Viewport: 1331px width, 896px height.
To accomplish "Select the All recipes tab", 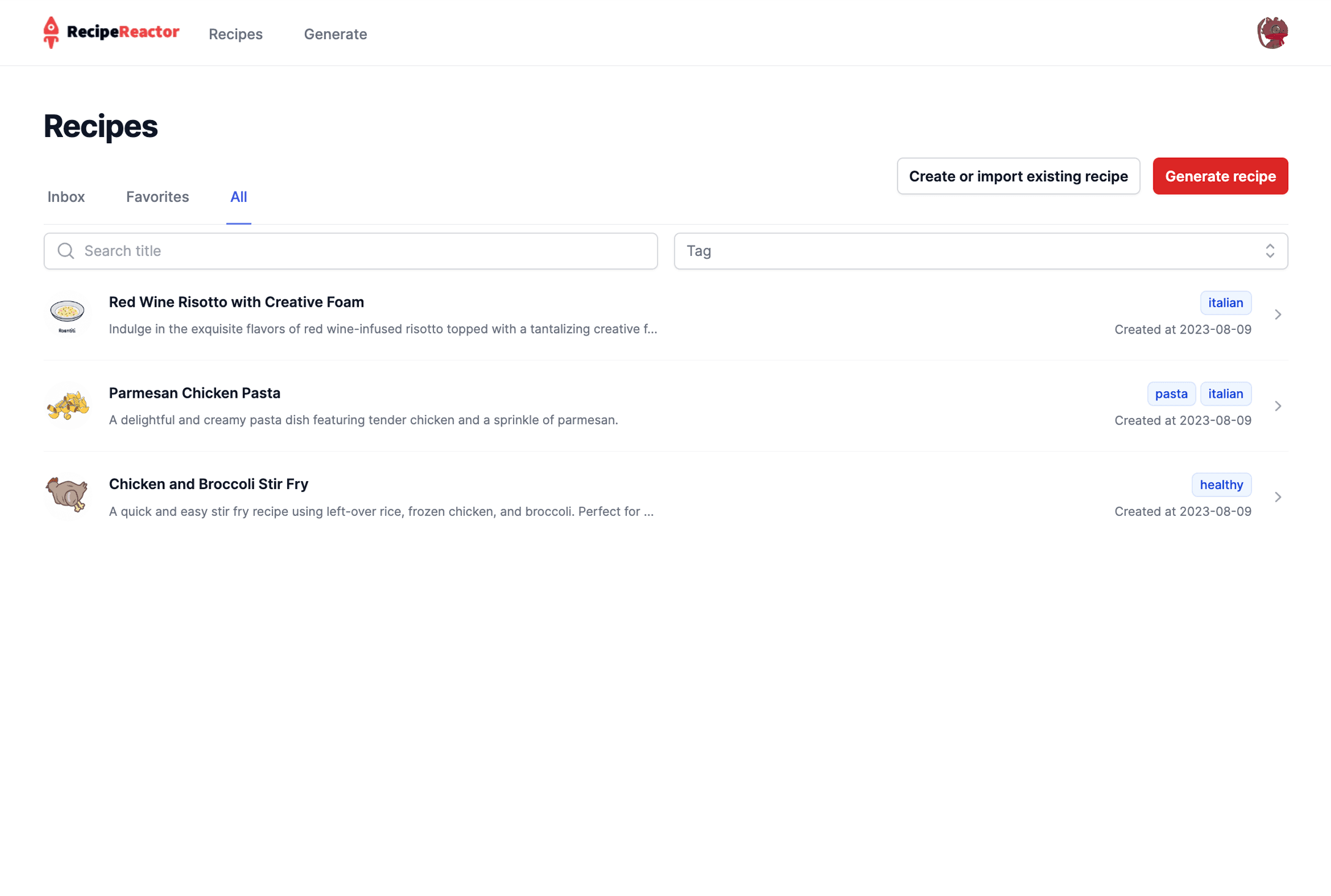I will pos(238,197).
